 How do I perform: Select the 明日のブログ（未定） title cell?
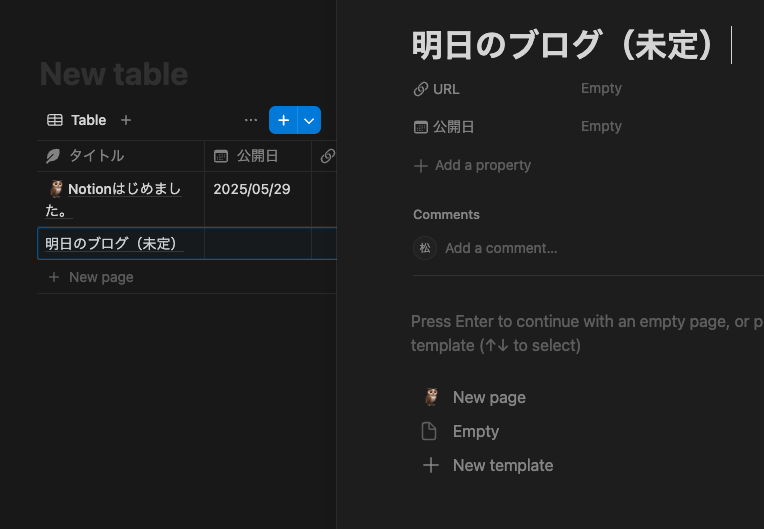[111, 243]
